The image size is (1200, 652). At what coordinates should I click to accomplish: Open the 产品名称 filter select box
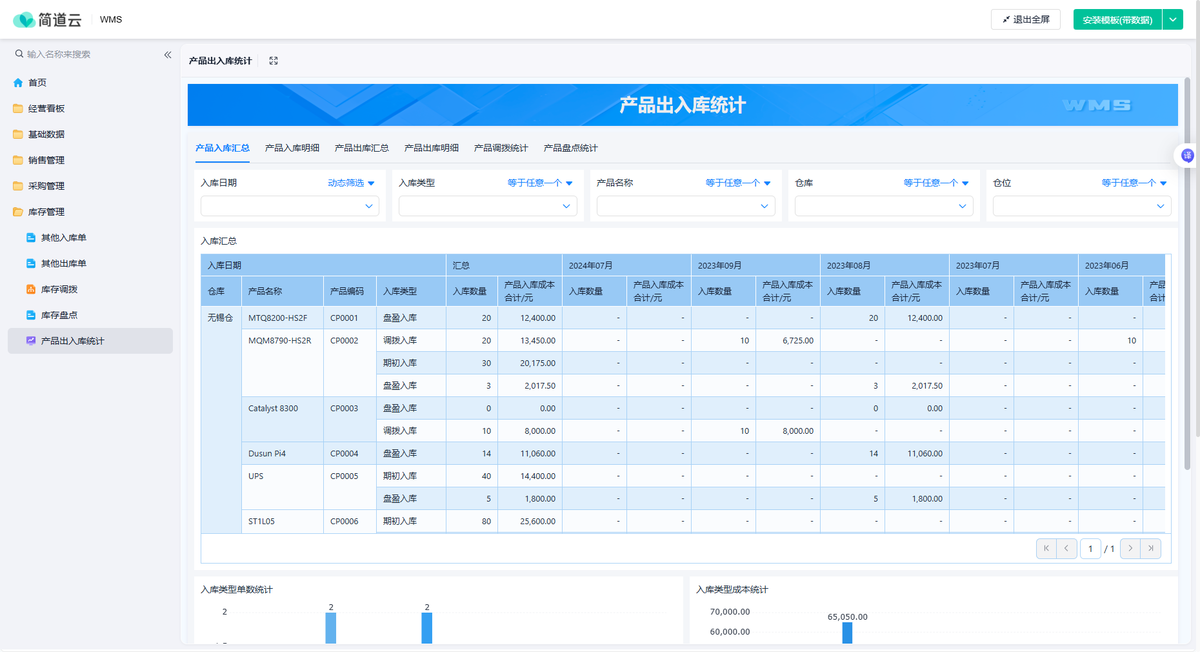(686, 206)
